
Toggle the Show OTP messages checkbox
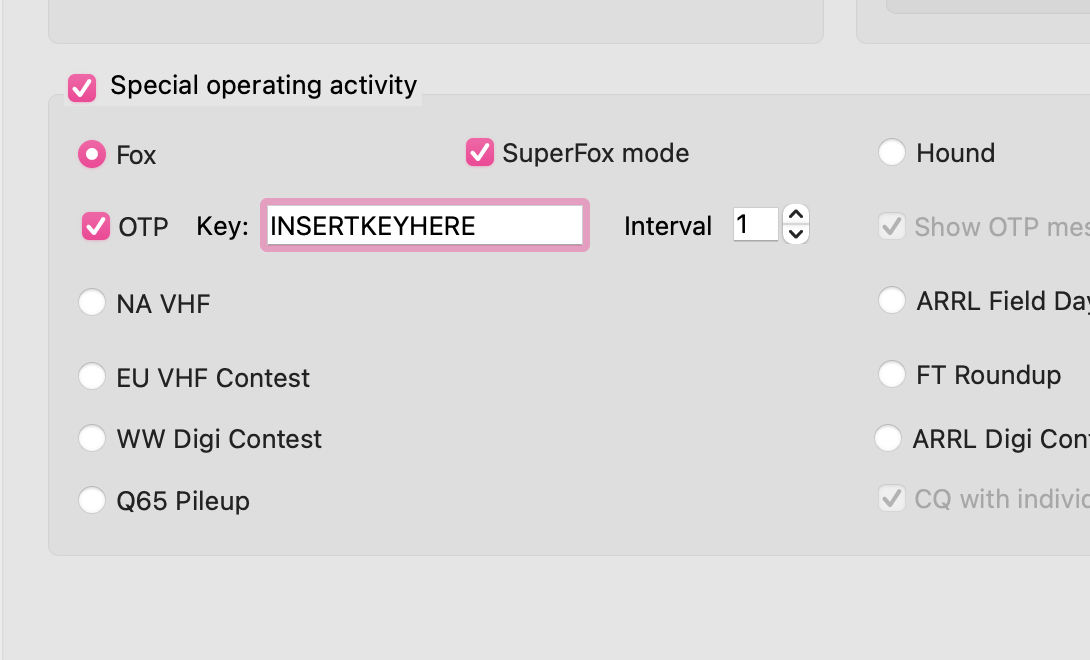coord(892,226)
